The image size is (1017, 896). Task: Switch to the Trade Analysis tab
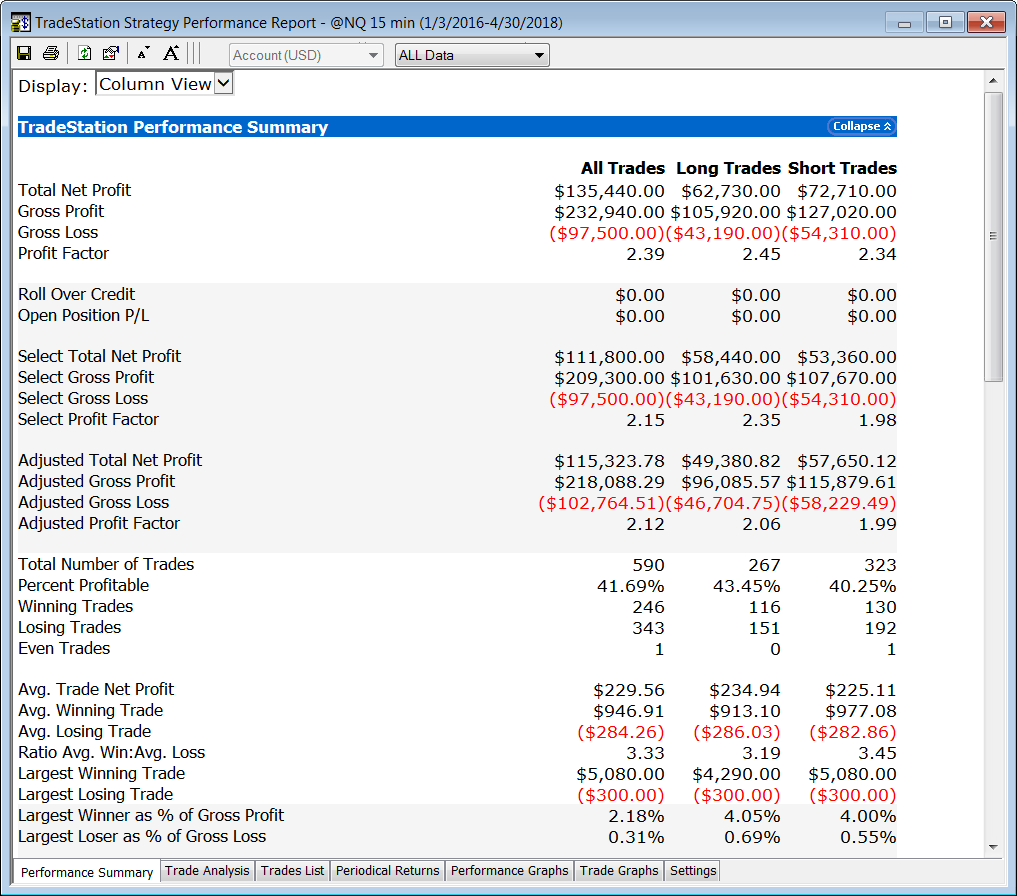point(207,871)
